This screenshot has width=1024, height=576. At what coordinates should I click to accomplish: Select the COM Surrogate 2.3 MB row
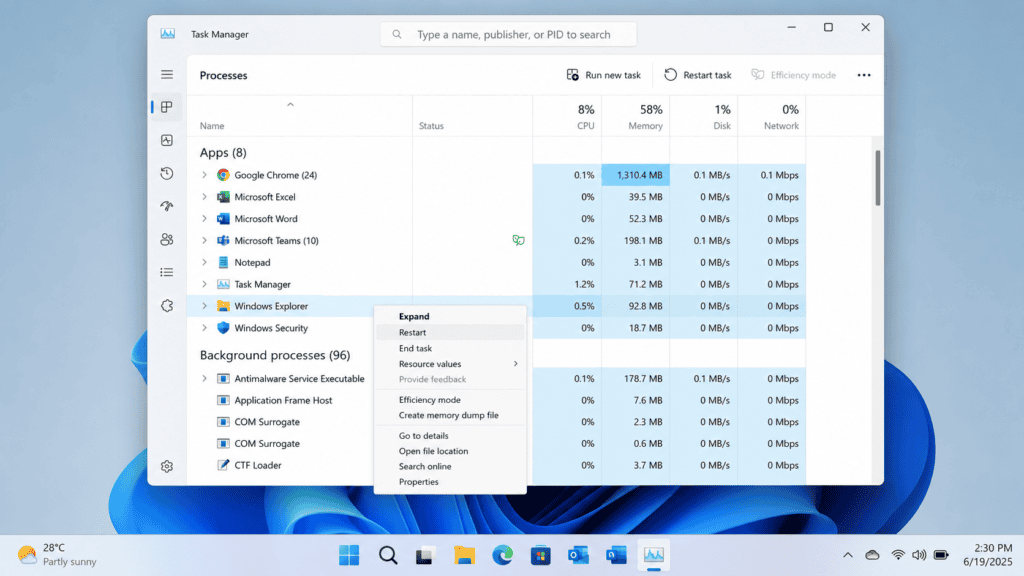(496, 422)
